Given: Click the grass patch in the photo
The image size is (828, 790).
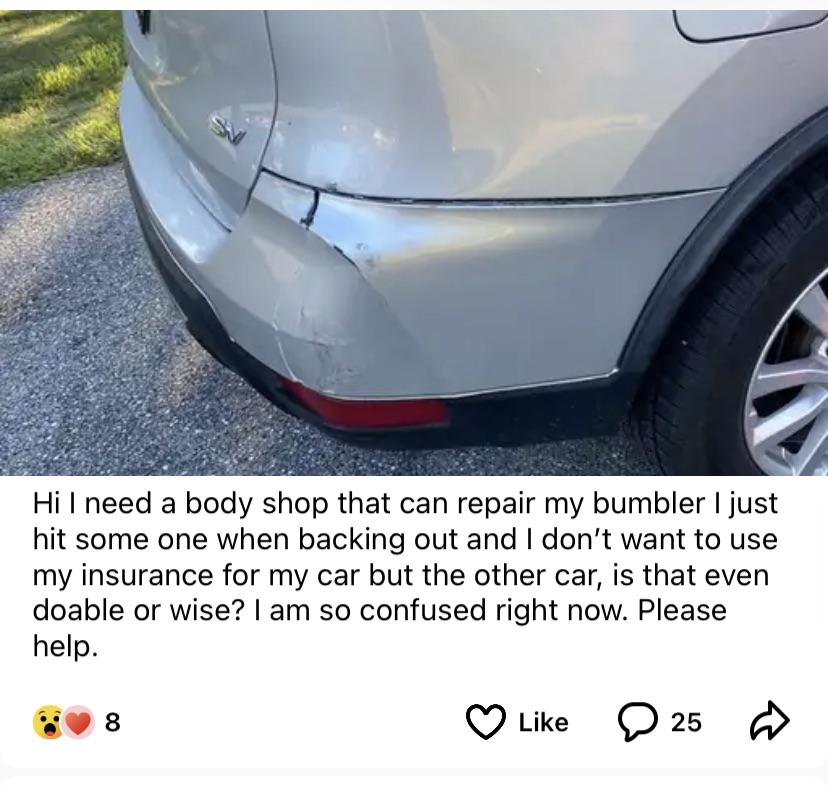Looking at the screenshot, I should [58, 95].
